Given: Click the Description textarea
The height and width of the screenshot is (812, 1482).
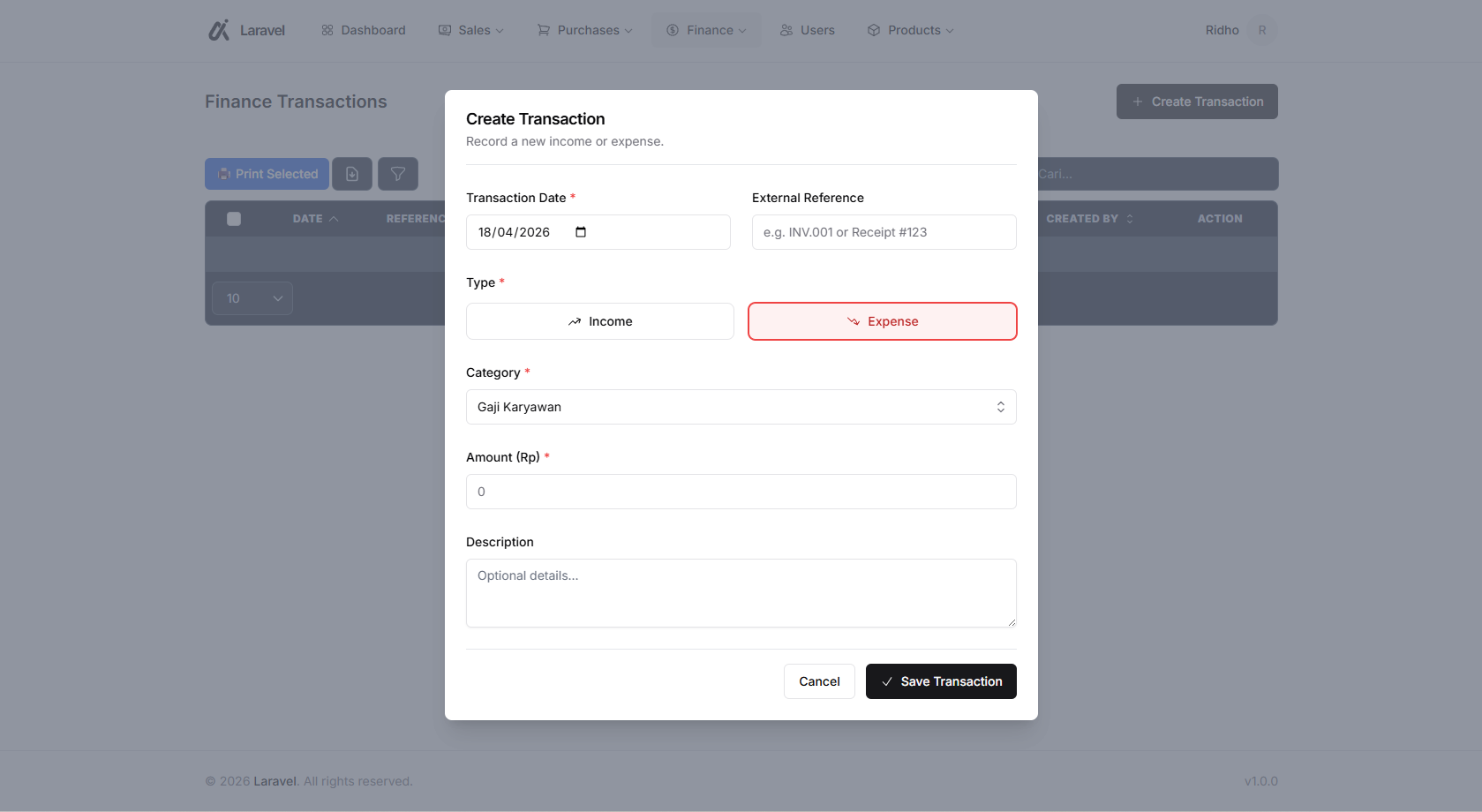Looking at the screenshot, I should [741, 593].
